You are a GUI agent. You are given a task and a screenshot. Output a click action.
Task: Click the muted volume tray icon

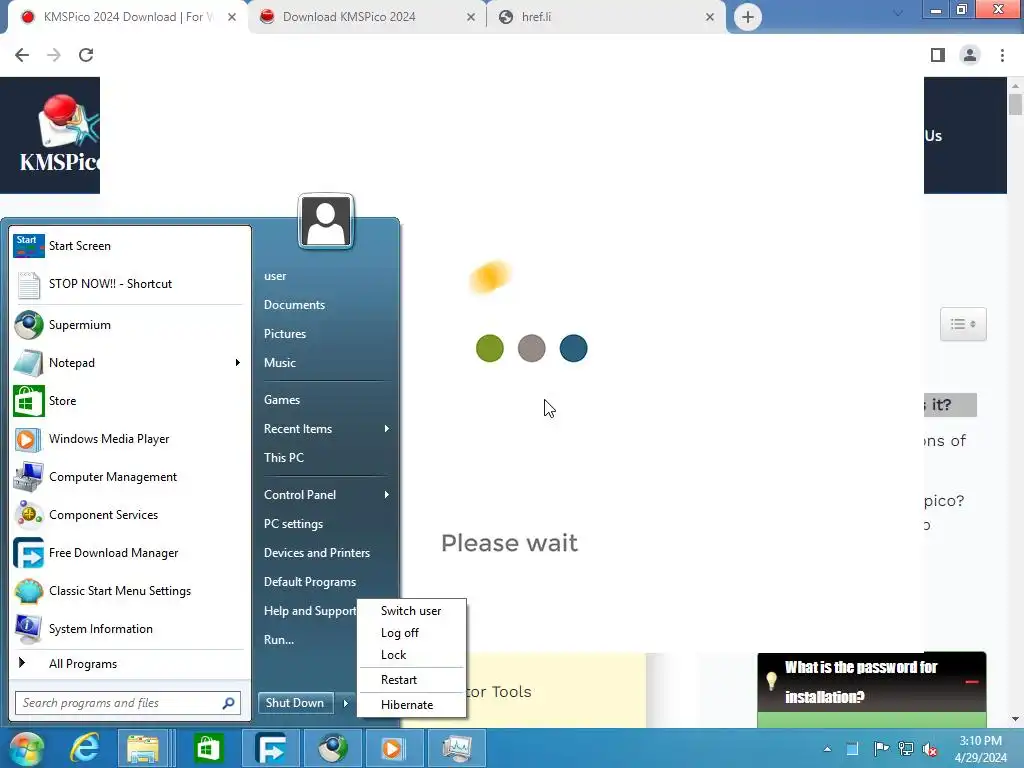coord(930,749)
